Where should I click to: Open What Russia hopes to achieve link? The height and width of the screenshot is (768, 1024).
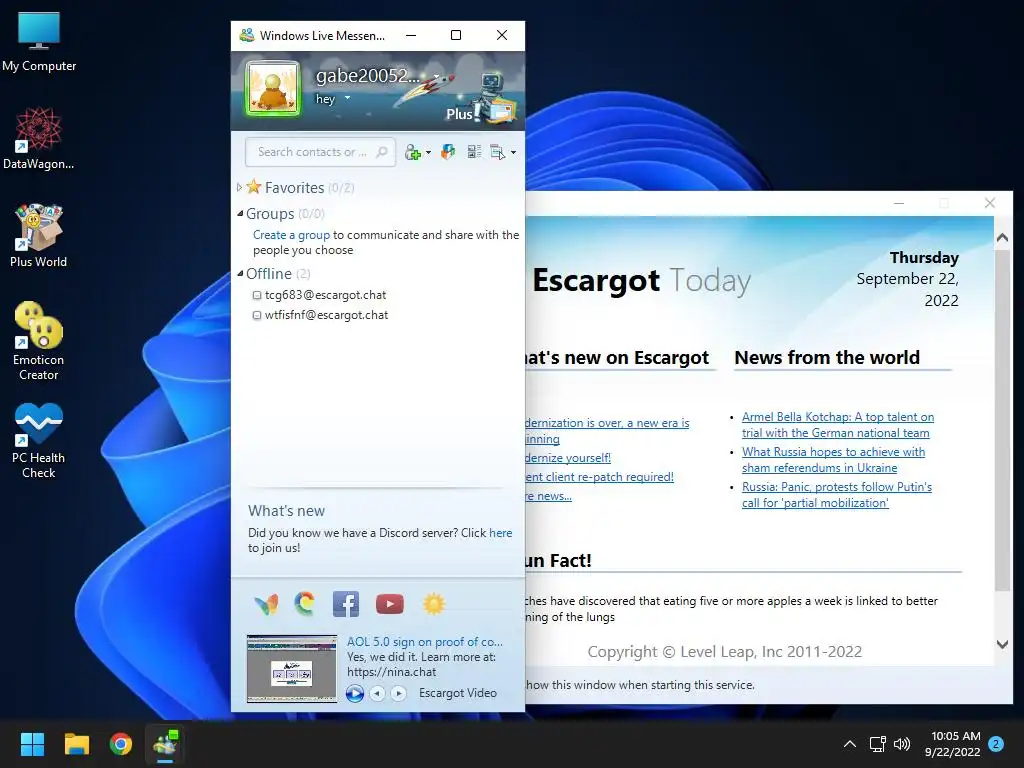[x=833, y=460]
